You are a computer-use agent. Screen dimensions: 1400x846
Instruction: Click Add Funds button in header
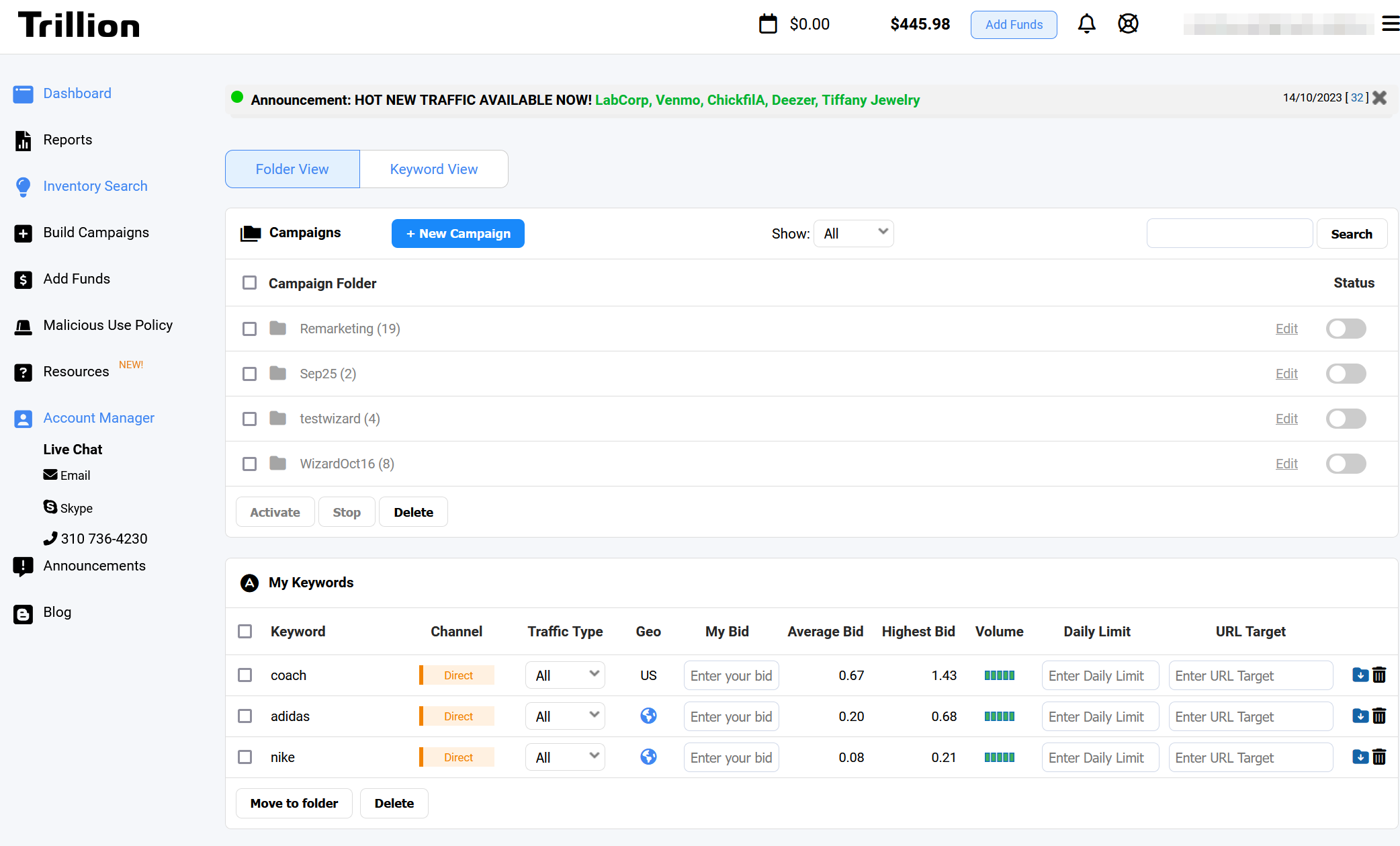coord(1014,25)
